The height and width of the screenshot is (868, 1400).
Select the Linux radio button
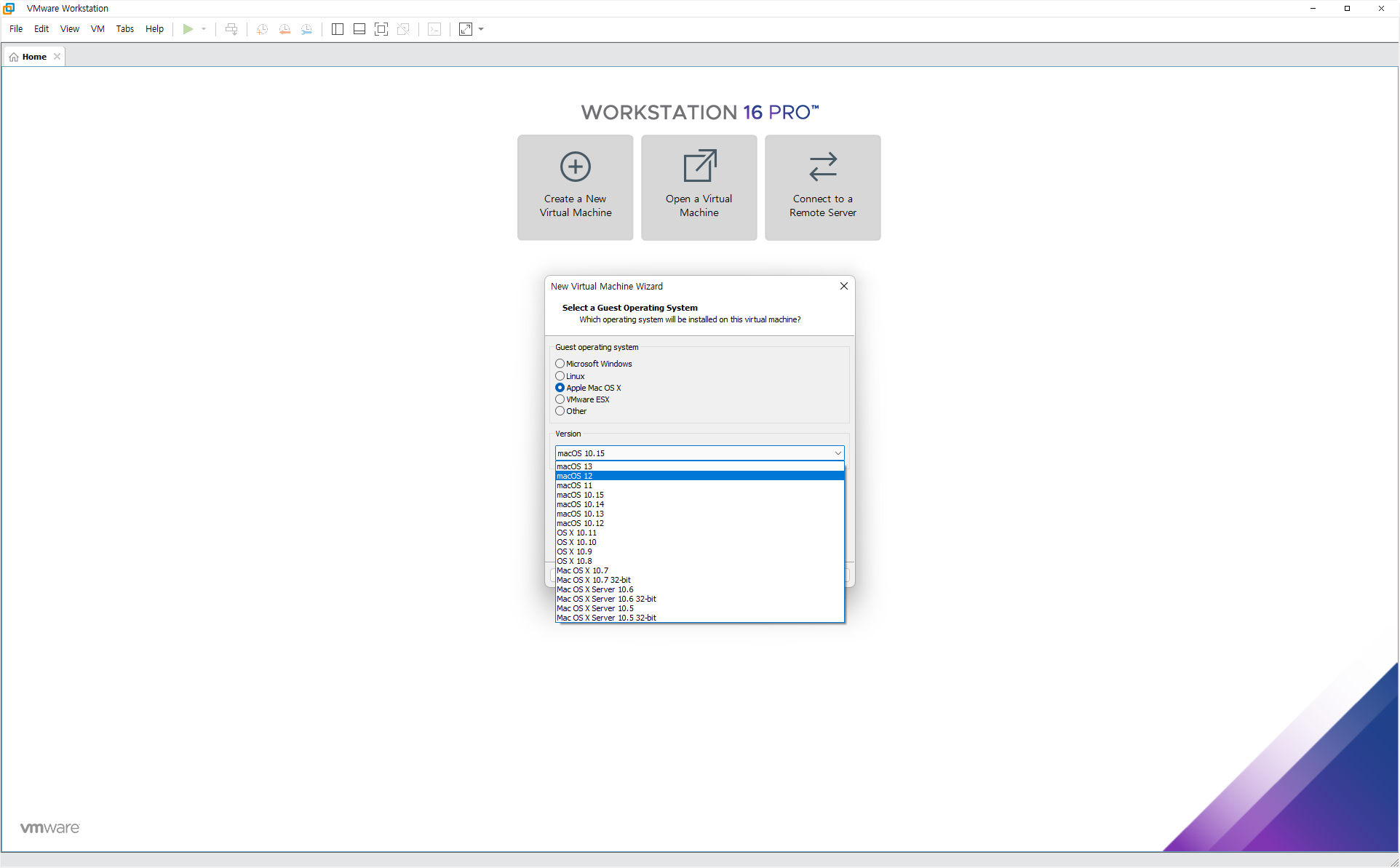pos(560,375)
